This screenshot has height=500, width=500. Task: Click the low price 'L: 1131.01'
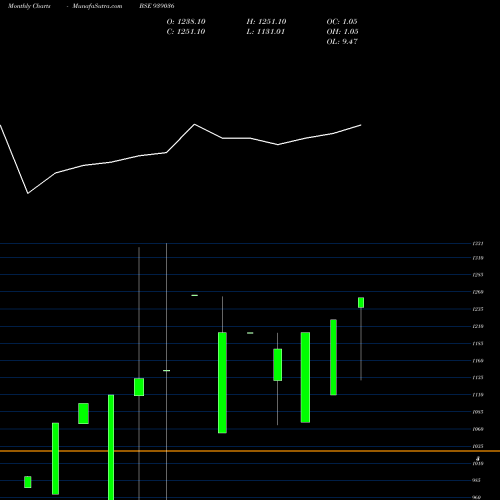[266, 32]
